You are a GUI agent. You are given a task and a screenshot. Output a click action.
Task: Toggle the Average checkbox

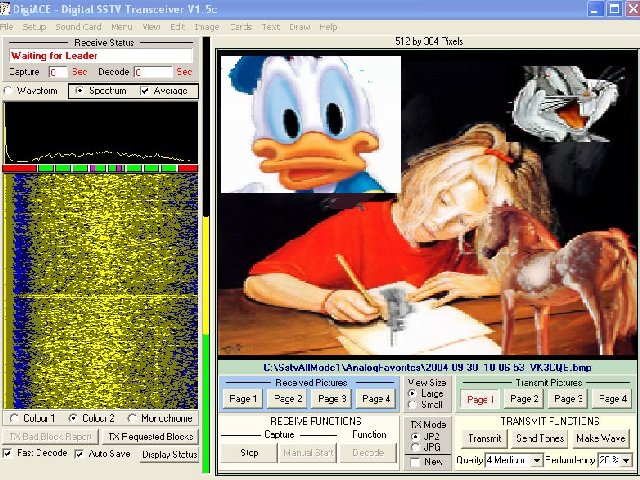click(x=144, y=91)
